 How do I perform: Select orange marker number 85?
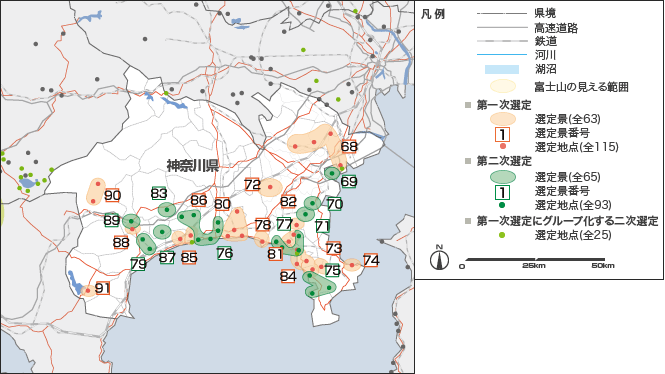pos(189,257)
